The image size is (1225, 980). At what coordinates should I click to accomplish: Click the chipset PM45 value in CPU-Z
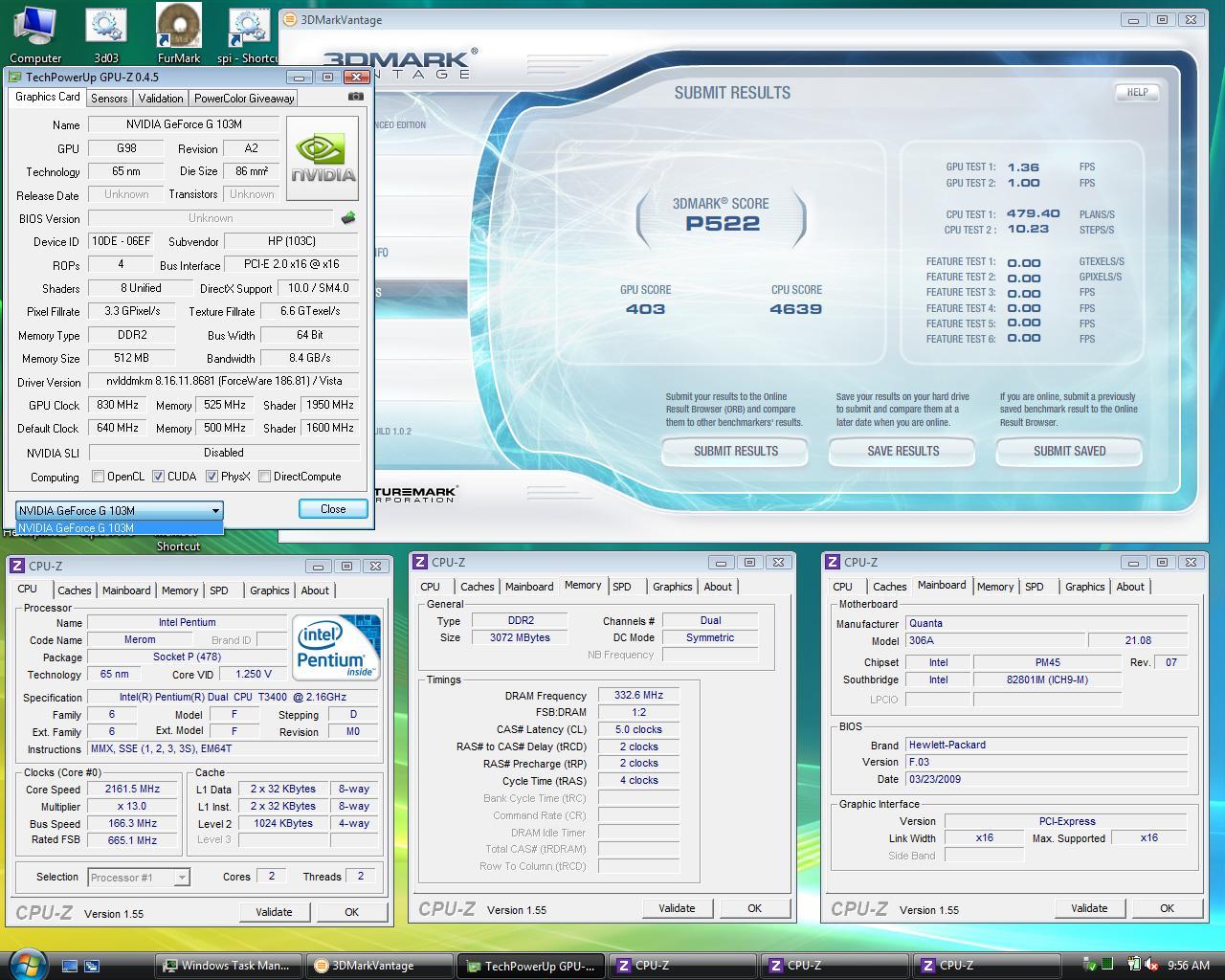tap(1047, 662)
